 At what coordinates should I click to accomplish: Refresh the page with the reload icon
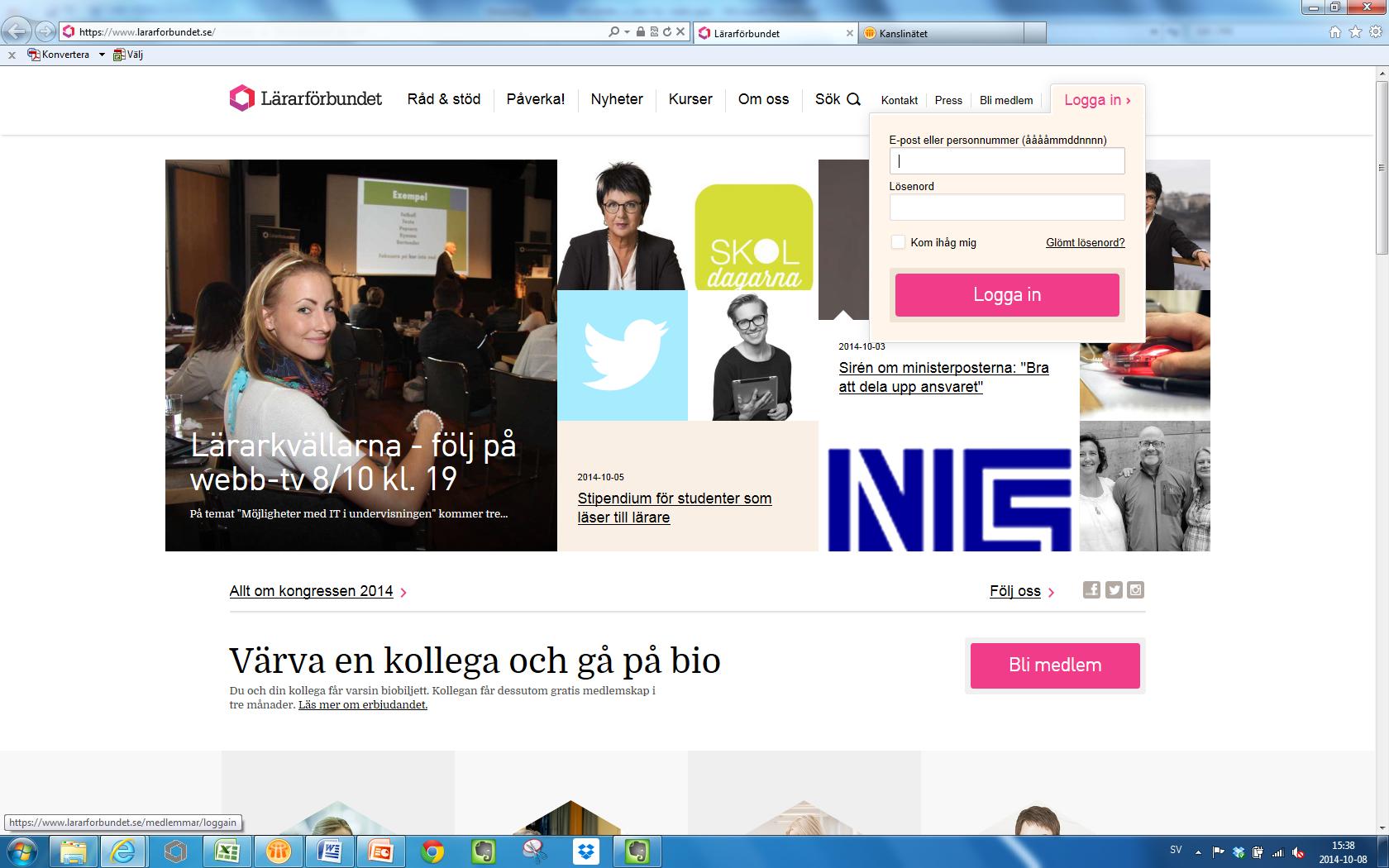666,32
